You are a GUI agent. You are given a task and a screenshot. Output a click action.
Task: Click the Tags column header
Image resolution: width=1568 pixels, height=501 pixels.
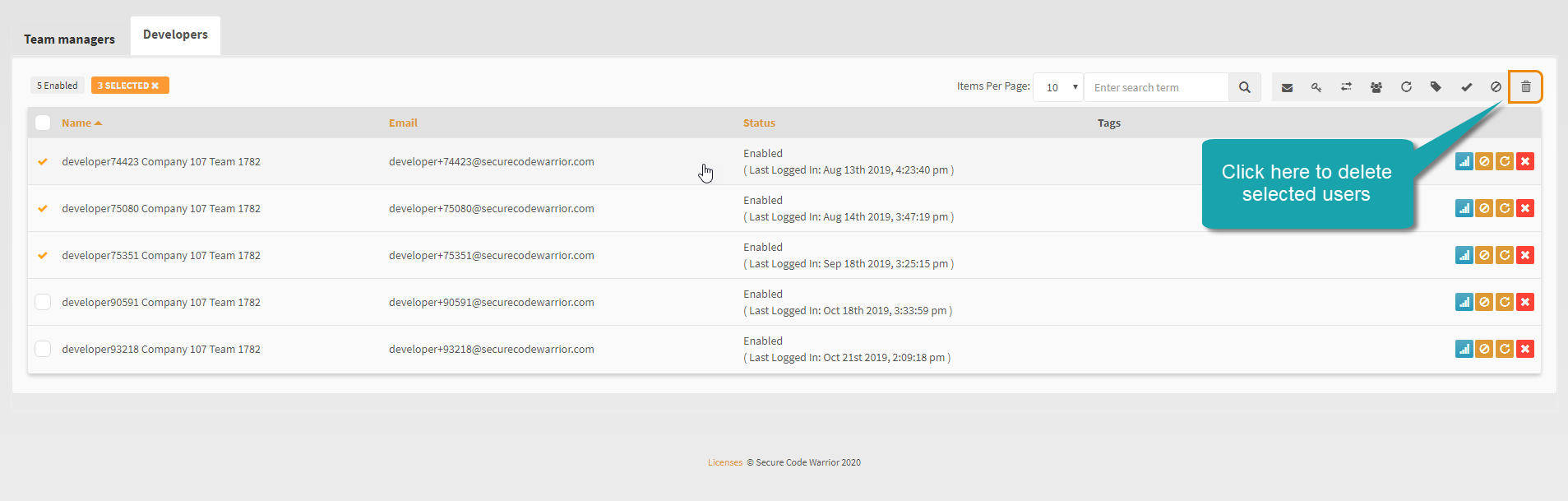(1109, 123)
